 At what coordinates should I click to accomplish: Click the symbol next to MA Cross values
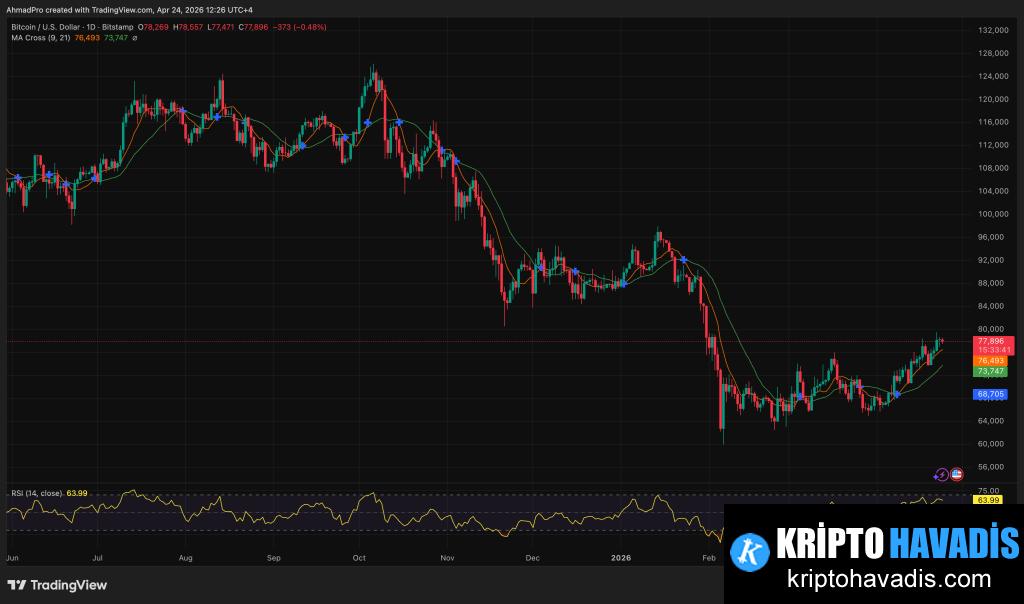[135, 38]
